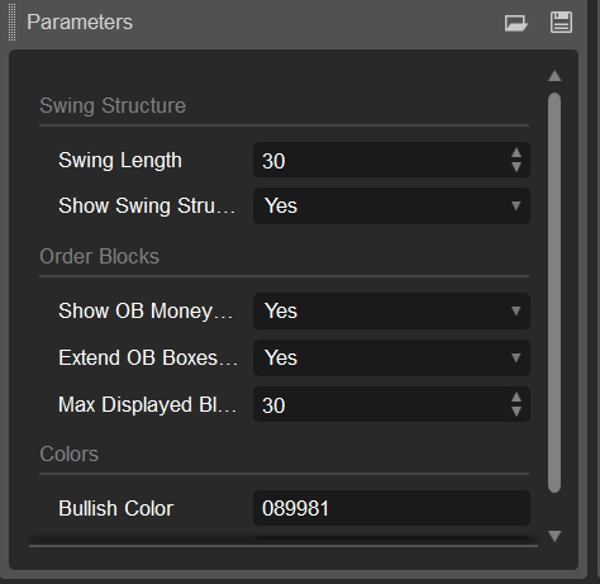Click the Parameters panel title

(80, 22)
